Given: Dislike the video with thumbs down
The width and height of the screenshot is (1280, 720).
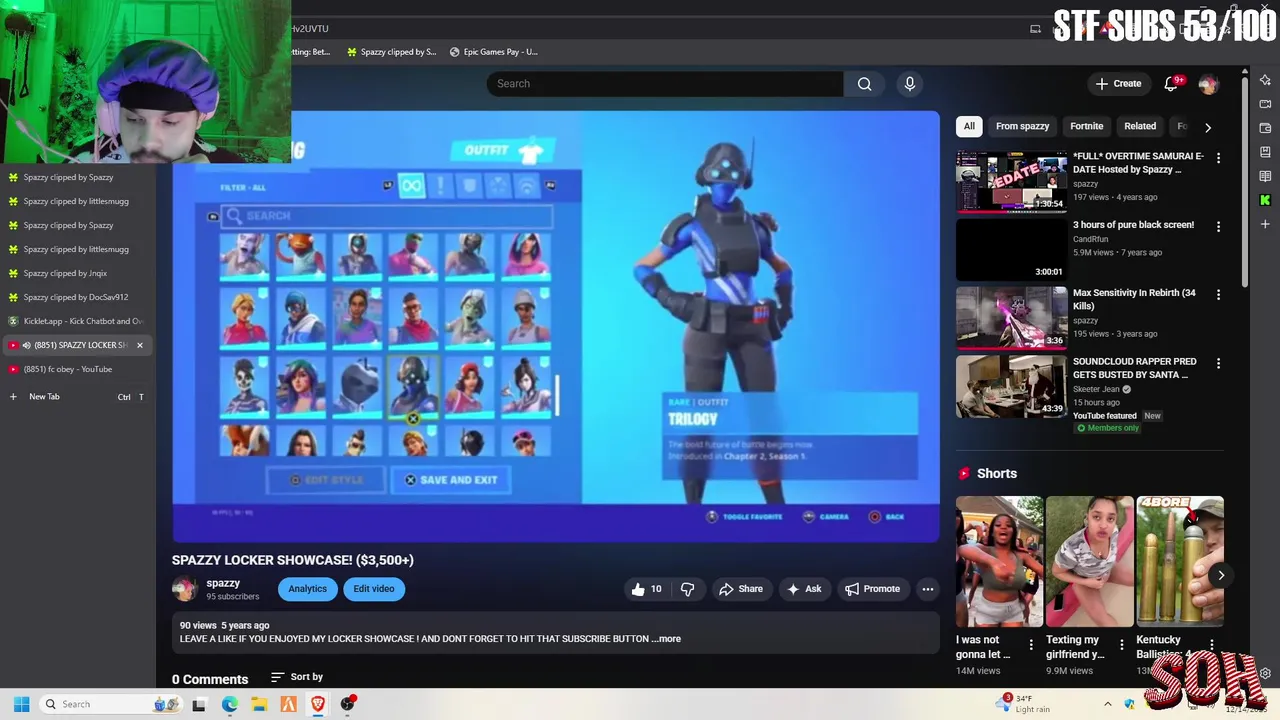Looking at the screenshot, I should (687, 589).
